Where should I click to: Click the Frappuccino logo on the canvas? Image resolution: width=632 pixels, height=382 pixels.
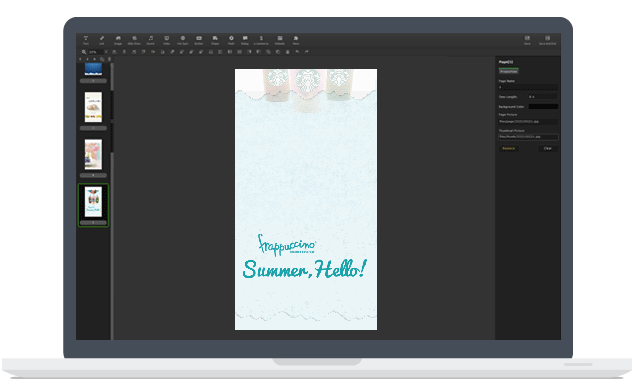[287, 245]
